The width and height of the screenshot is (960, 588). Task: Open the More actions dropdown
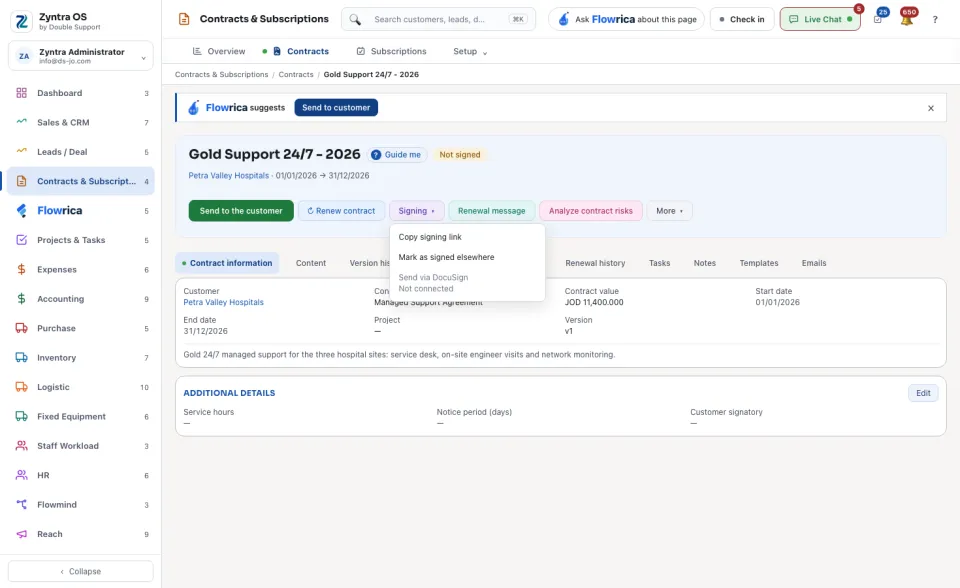click(x=669, y=211)
